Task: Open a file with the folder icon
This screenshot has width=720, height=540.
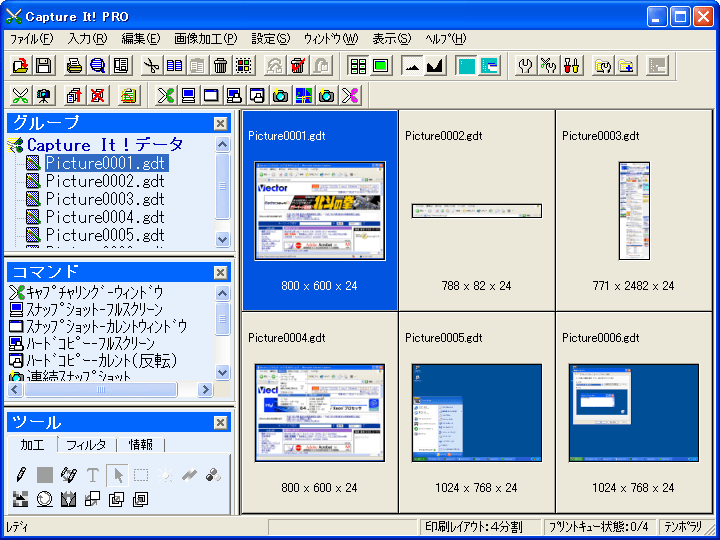Action: [21, 66]
